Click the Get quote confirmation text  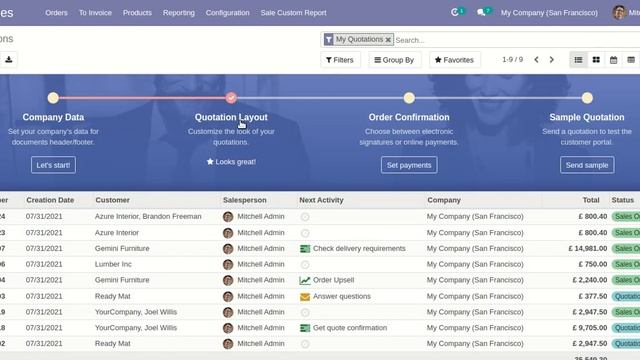click(350, 328)
